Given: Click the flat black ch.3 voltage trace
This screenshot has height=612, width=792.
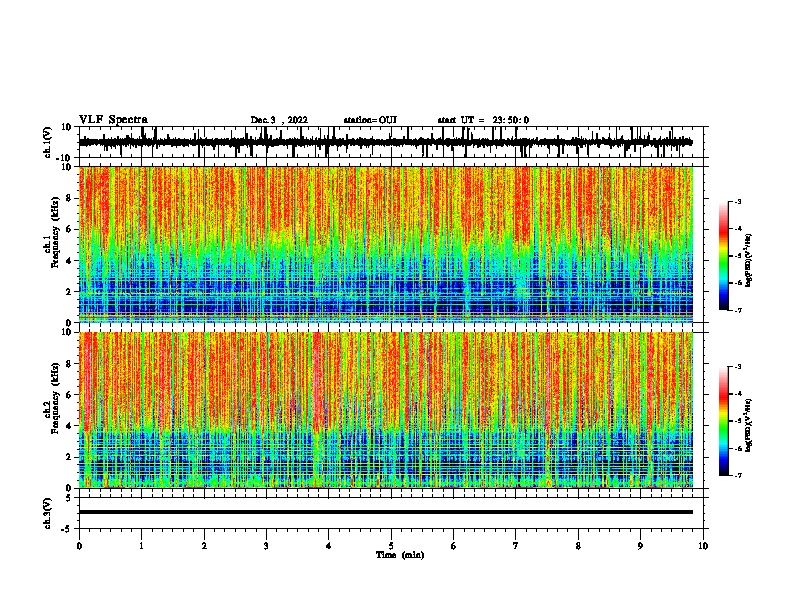Looking at the screenshot, I should (385, 512).
